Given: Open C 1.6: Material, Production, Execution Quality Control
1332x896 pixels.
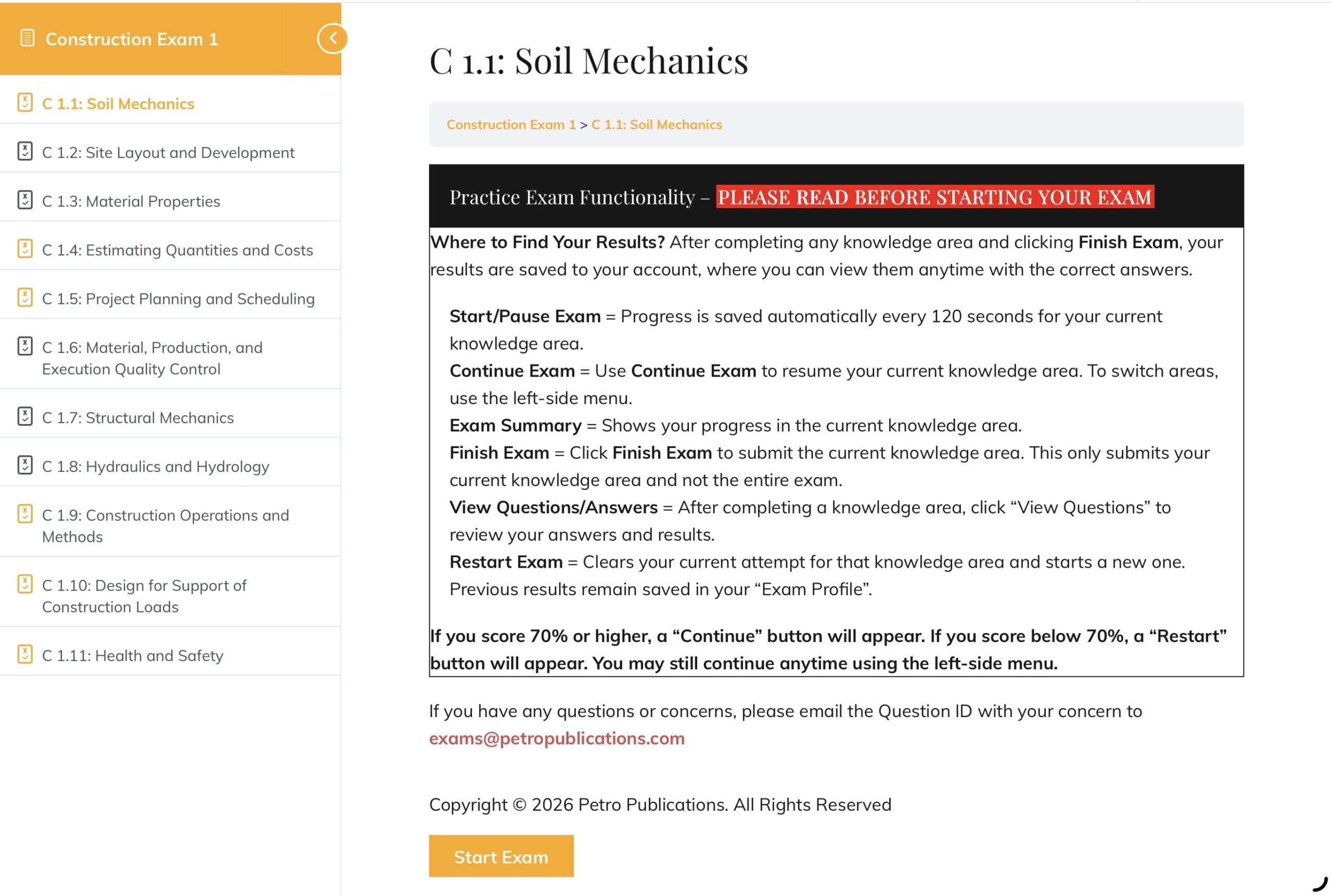Looking at the screenshot, I should (x=152, y=359).
